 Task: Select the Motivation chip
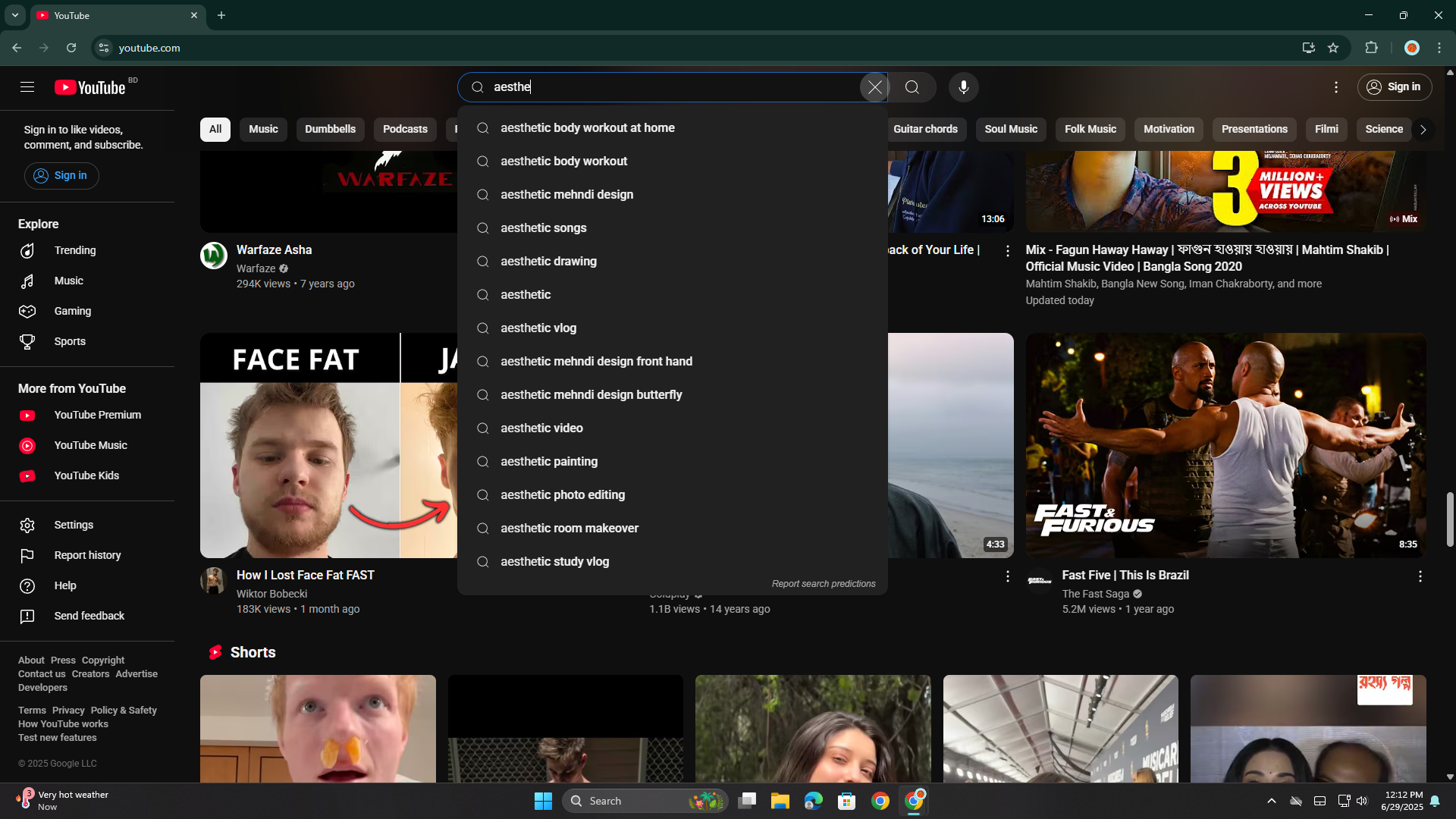[1169, 129]
